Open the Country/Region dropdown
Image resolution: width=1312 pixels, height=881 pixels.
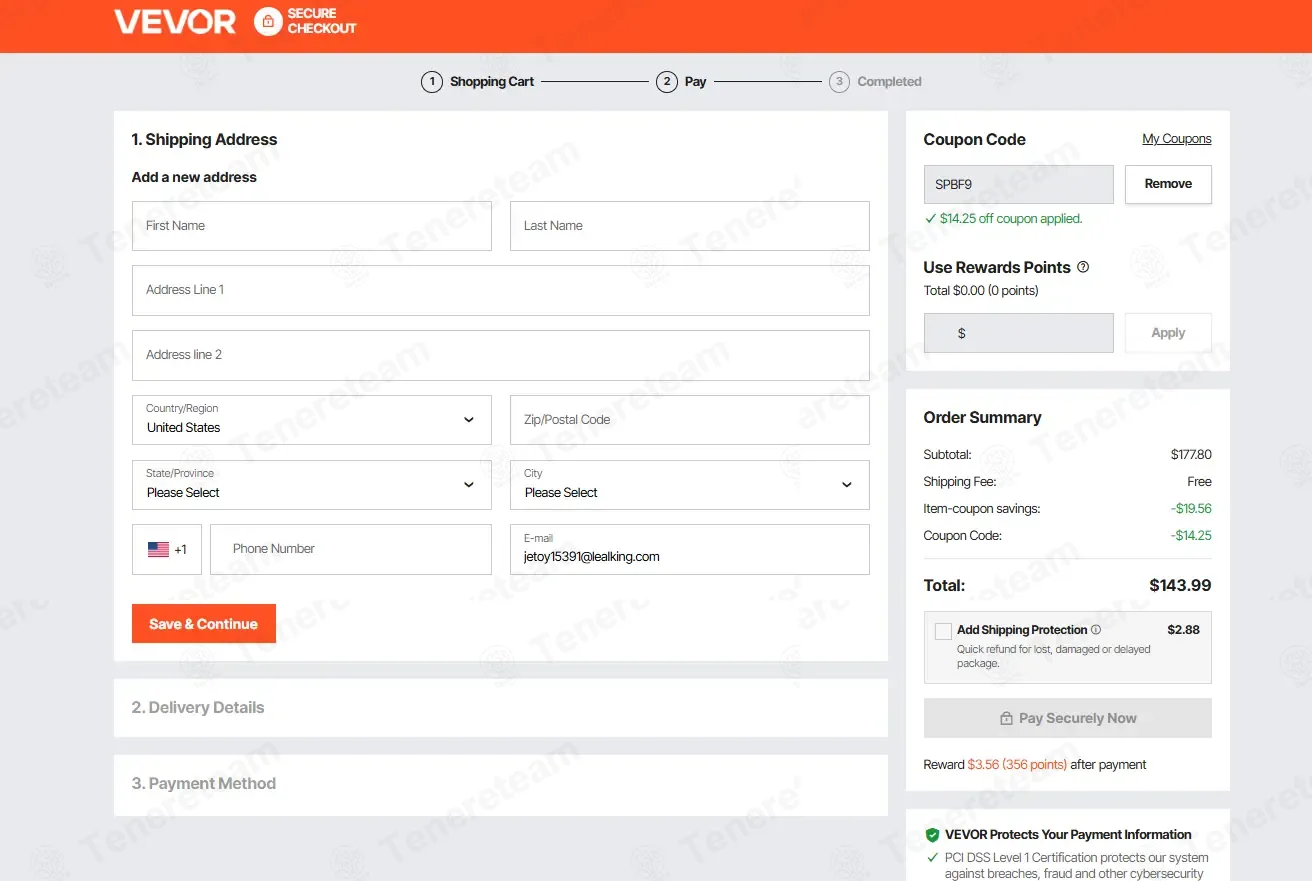312,420
